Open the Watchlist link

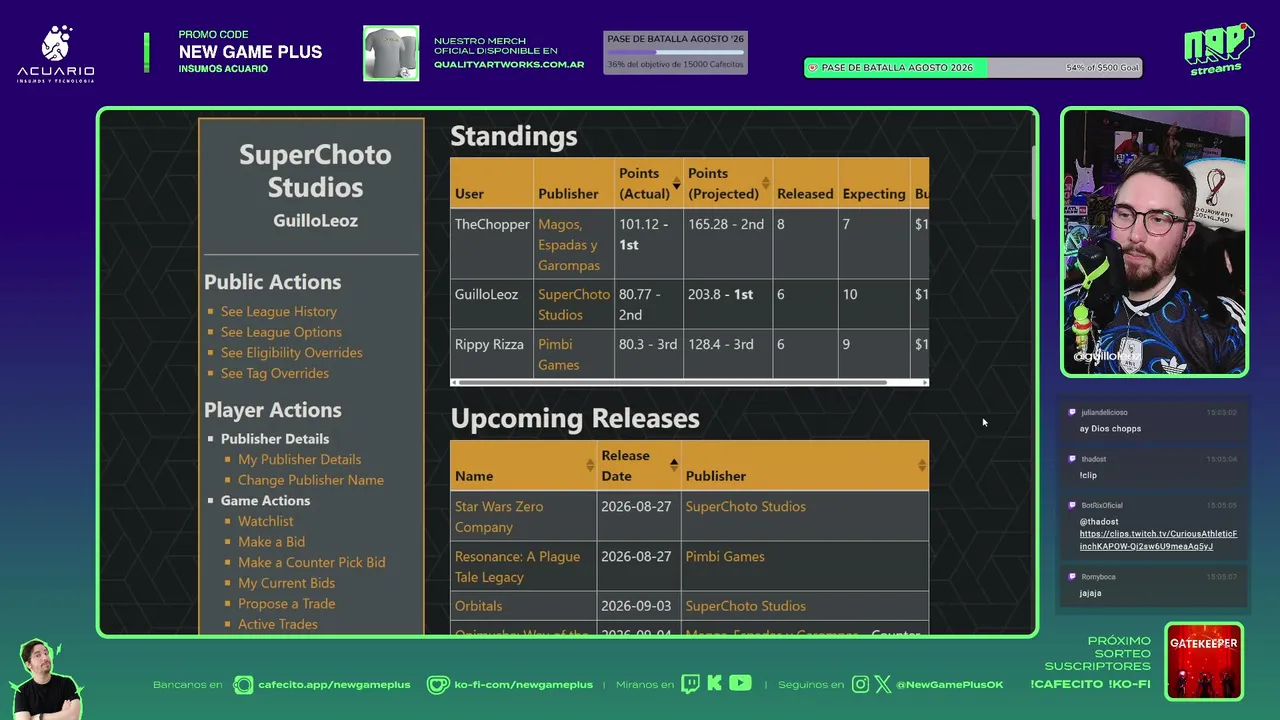coord(266,521)
